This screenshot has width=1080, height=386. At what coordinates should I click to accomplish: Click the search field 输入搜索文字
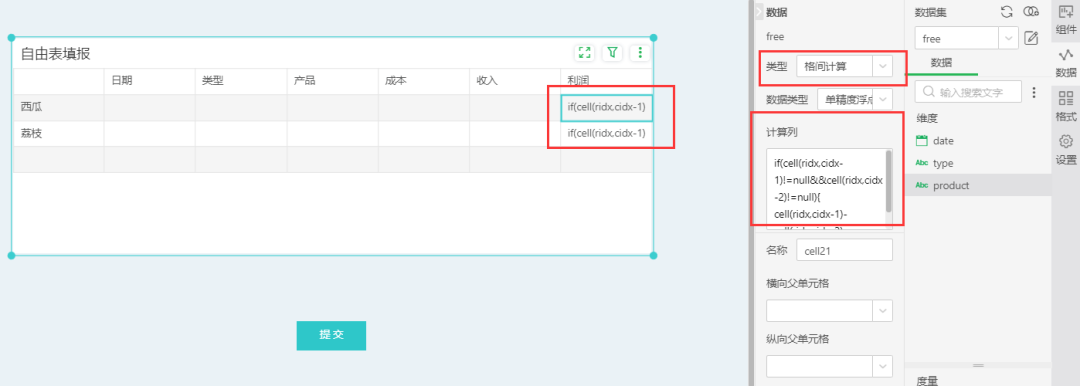coord(968,92)
